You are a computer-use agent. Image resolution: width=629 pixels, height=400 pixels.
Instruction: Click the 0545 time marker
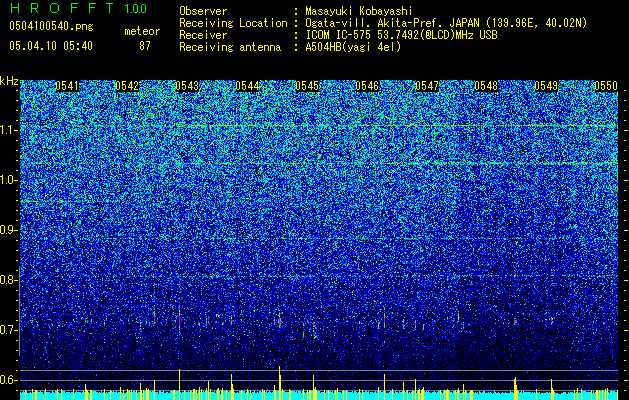307,86
